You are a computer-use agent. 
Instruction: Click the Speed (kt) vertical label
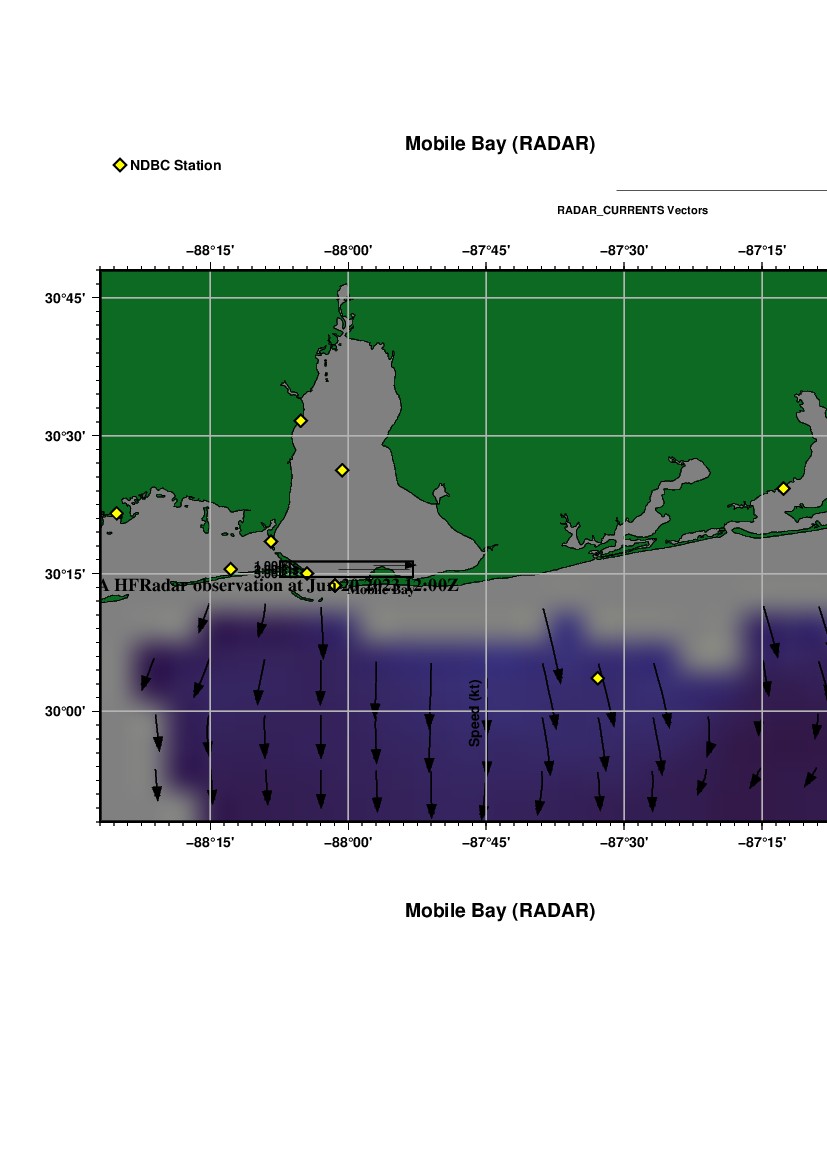coord(475,712)
